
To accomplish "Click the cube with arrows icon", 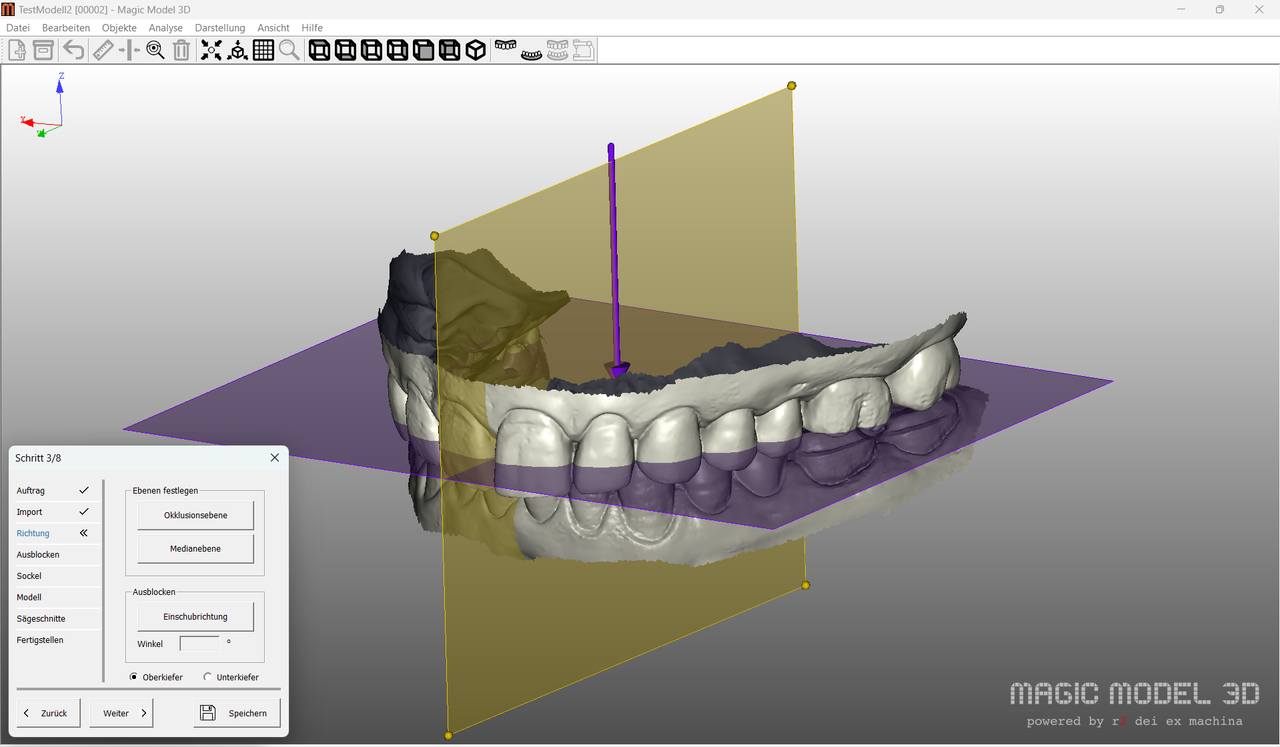I will click(x=237, y=50).
